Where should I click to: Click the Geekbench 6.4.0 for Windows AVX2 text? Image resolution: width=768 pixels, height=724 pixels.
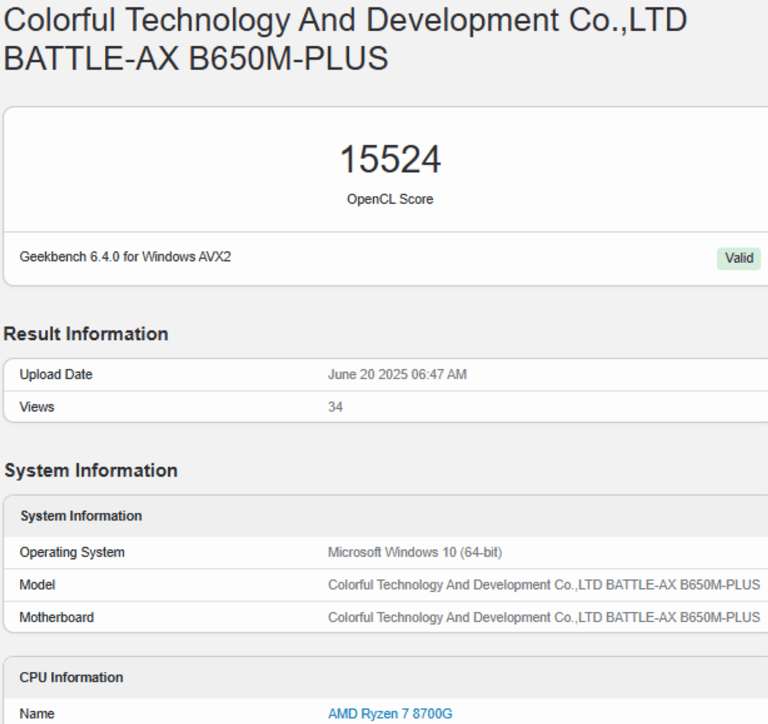(125, 257)
